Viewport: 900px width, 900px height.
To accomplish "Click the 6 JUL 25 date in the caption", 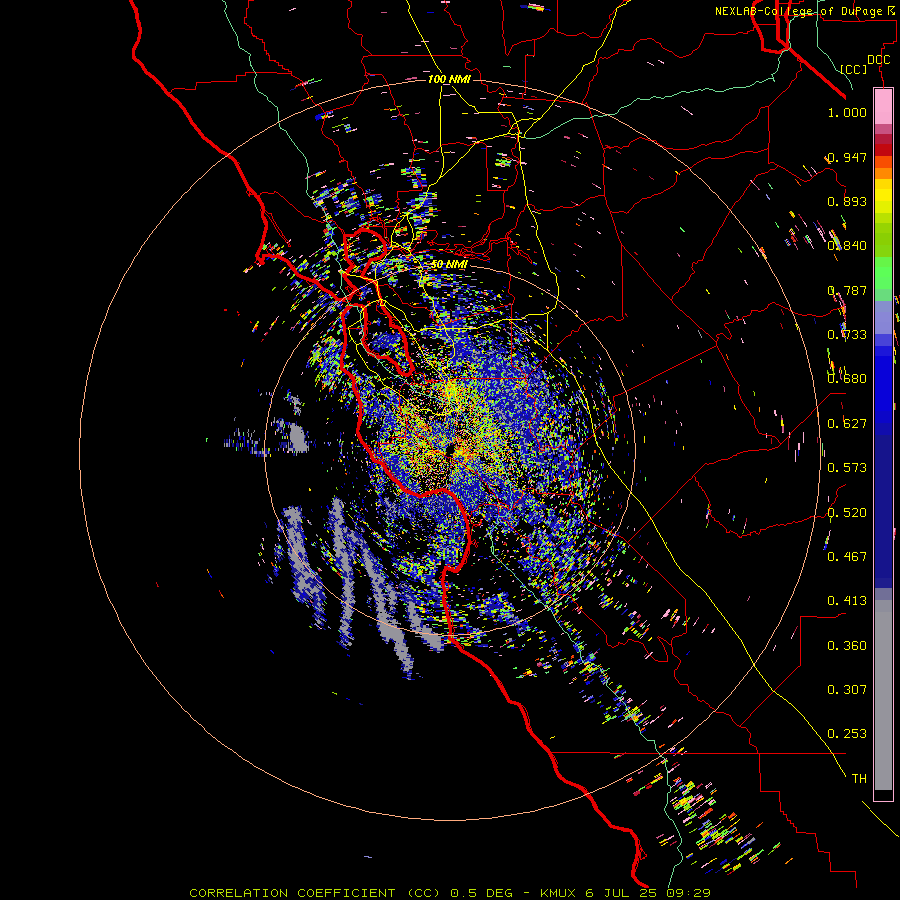I will point(623,893).
